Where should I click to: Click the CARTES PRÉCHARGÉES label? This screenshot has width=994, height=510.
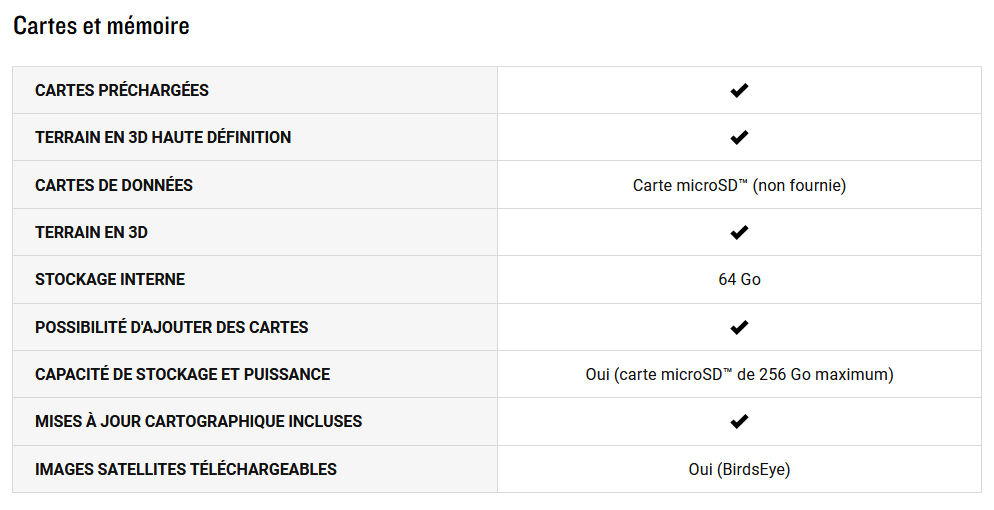click(x=122, y=91)
